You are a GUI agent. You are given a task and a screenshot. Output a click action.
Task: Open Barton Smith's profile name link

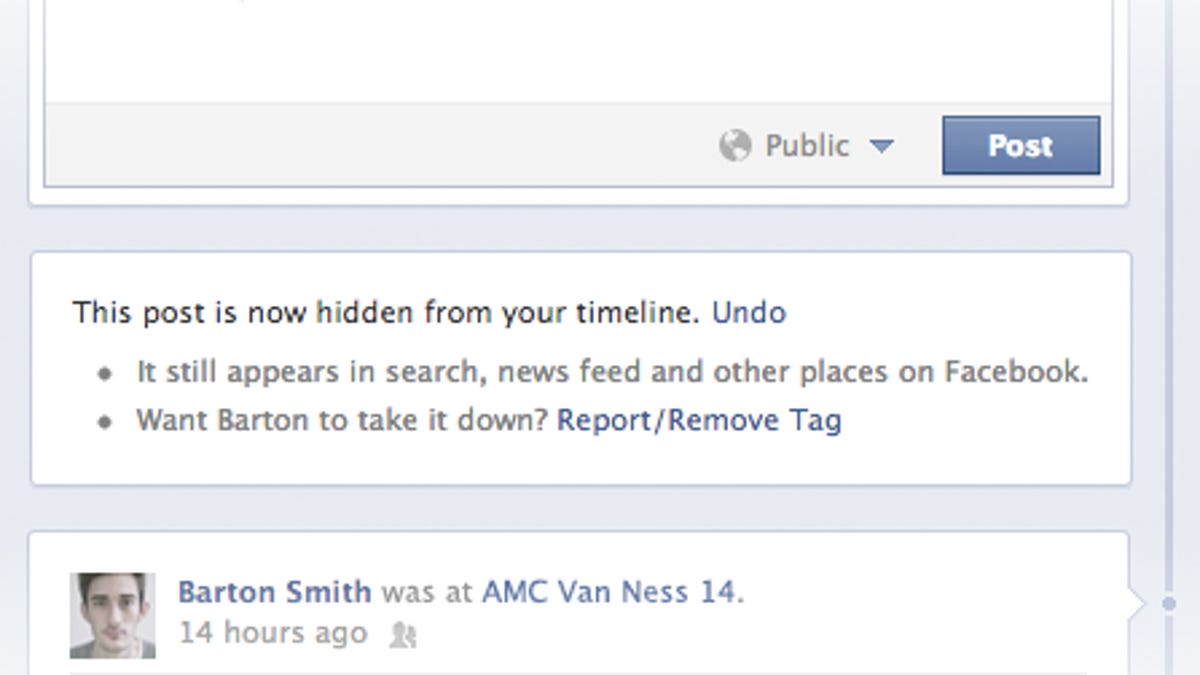pos(274,592)
